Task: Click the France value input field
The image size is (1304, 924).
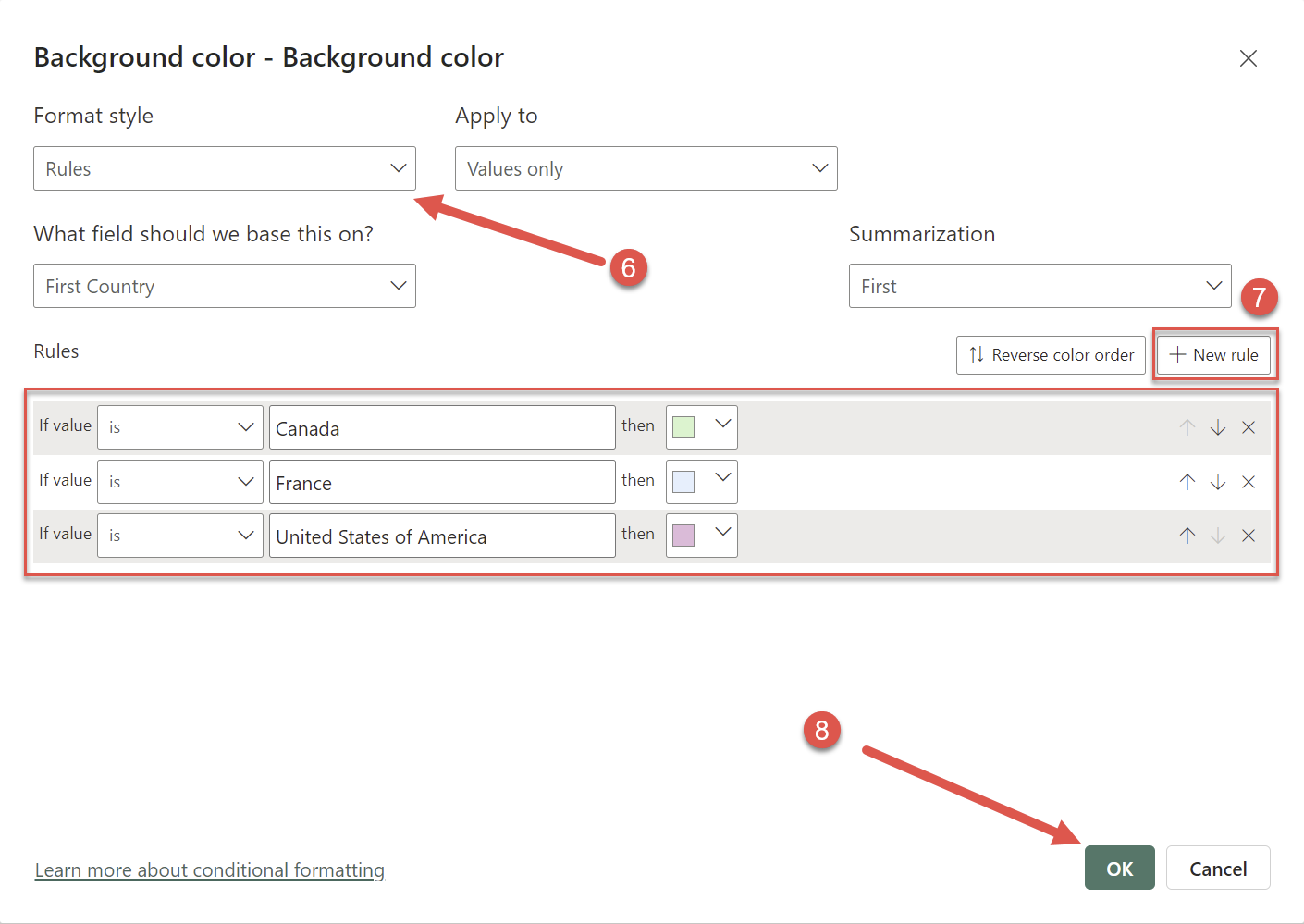Action: point(442,482)
